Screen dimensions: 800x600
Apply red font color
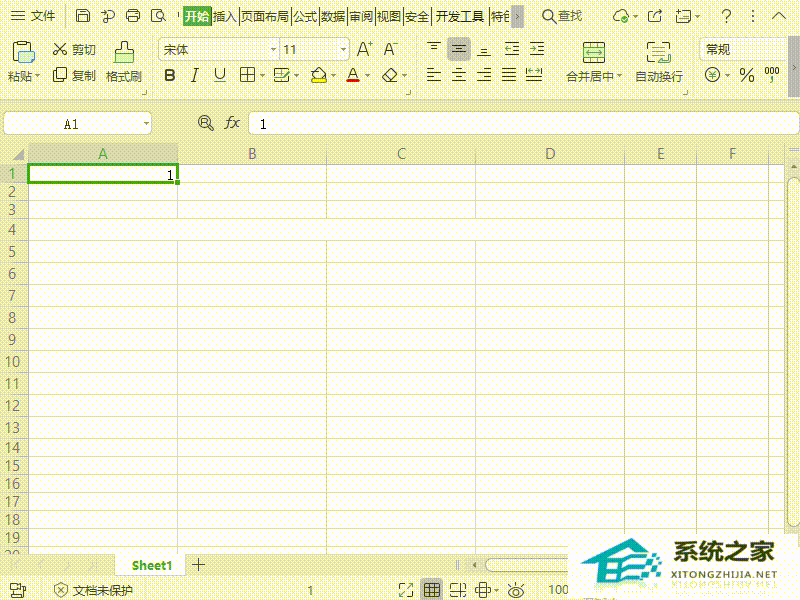353,76
